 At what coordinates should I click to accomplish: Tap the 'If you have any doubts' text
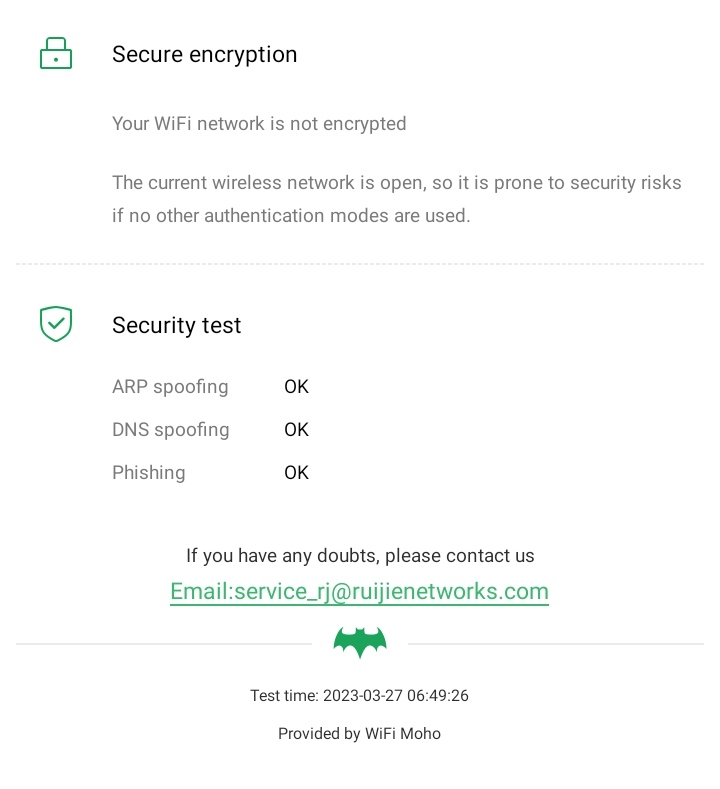pyautogui.click(x=360, y=555)
